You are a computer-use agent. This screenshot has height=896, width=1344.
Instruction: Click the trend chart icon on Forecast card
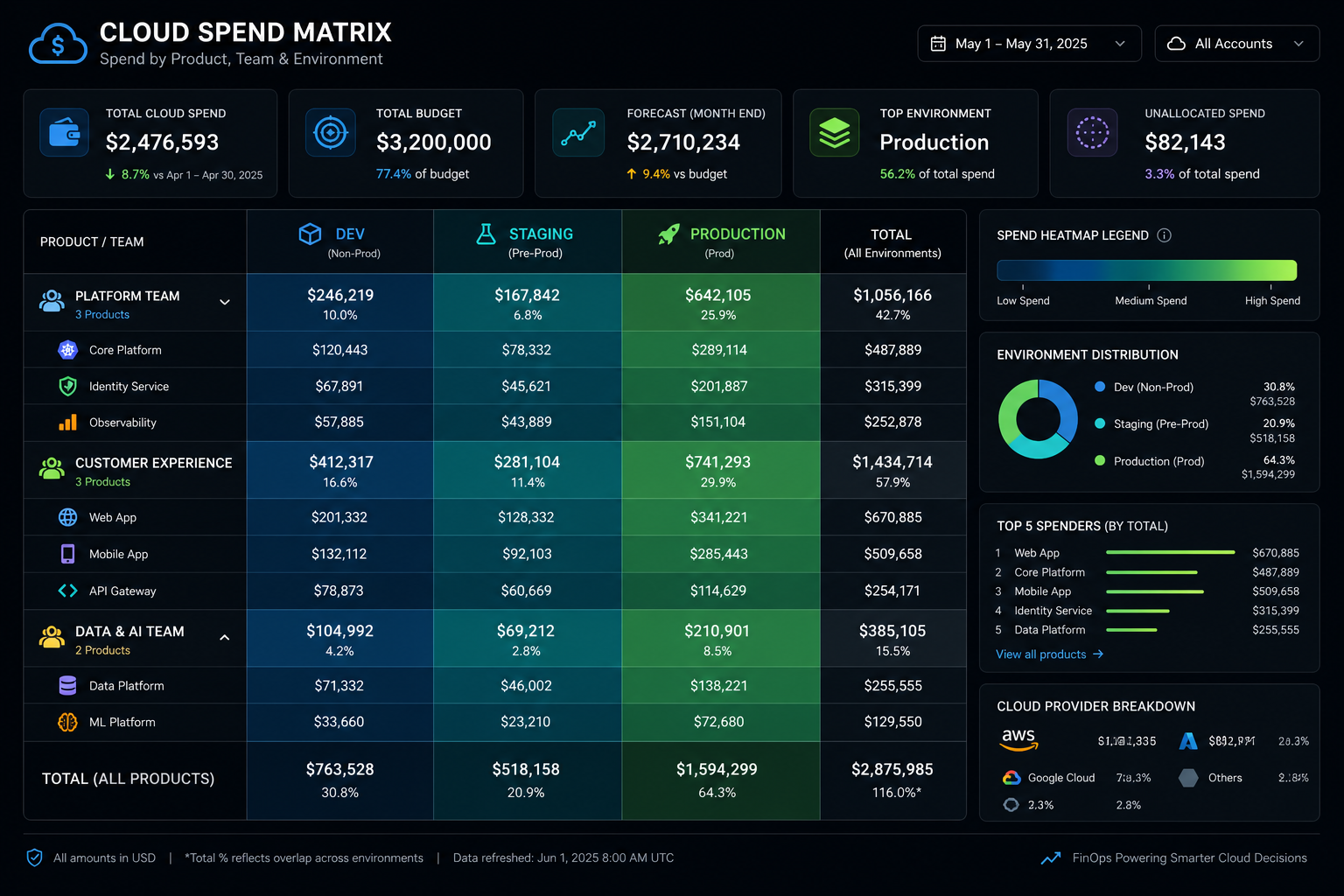pos(578,133)
